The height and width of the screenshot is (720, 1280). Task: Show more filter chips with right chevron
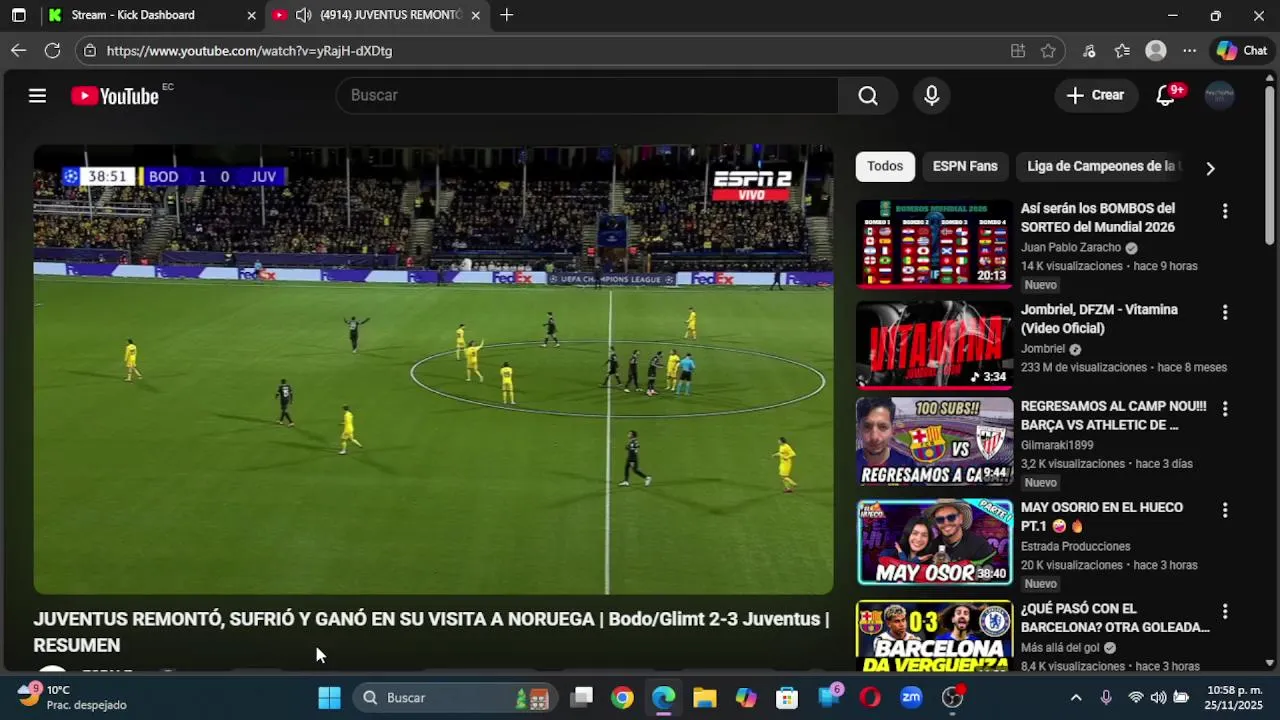1210,168
